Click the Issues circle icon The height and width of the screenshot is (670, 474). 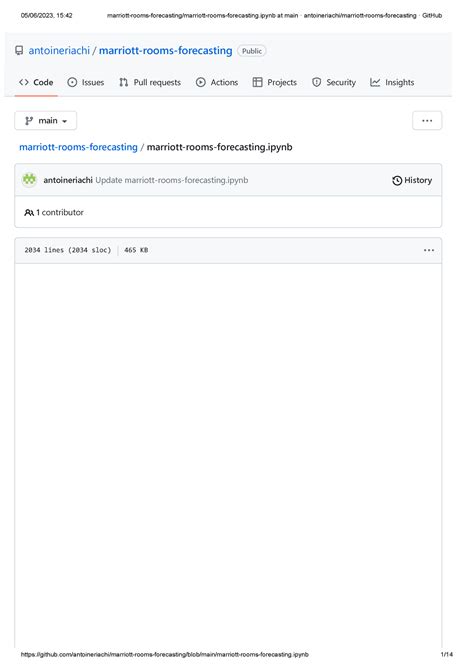72,82
